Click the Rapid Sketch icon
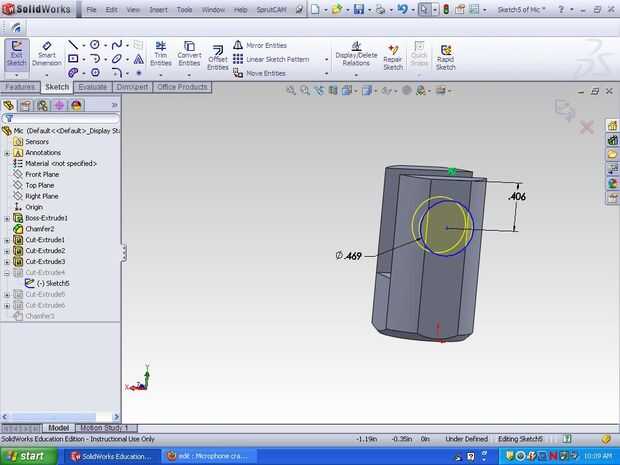The height and width of the screenshot is (465, 620). (445, 55)
